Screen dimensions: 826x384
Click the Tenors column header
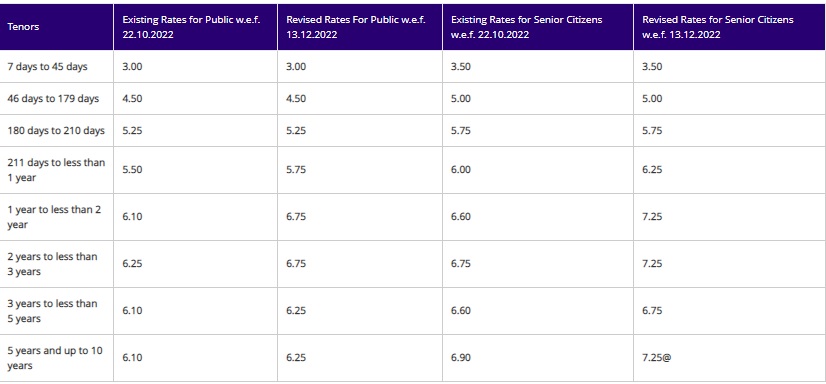pyautogui.click(x=23, y=27)
